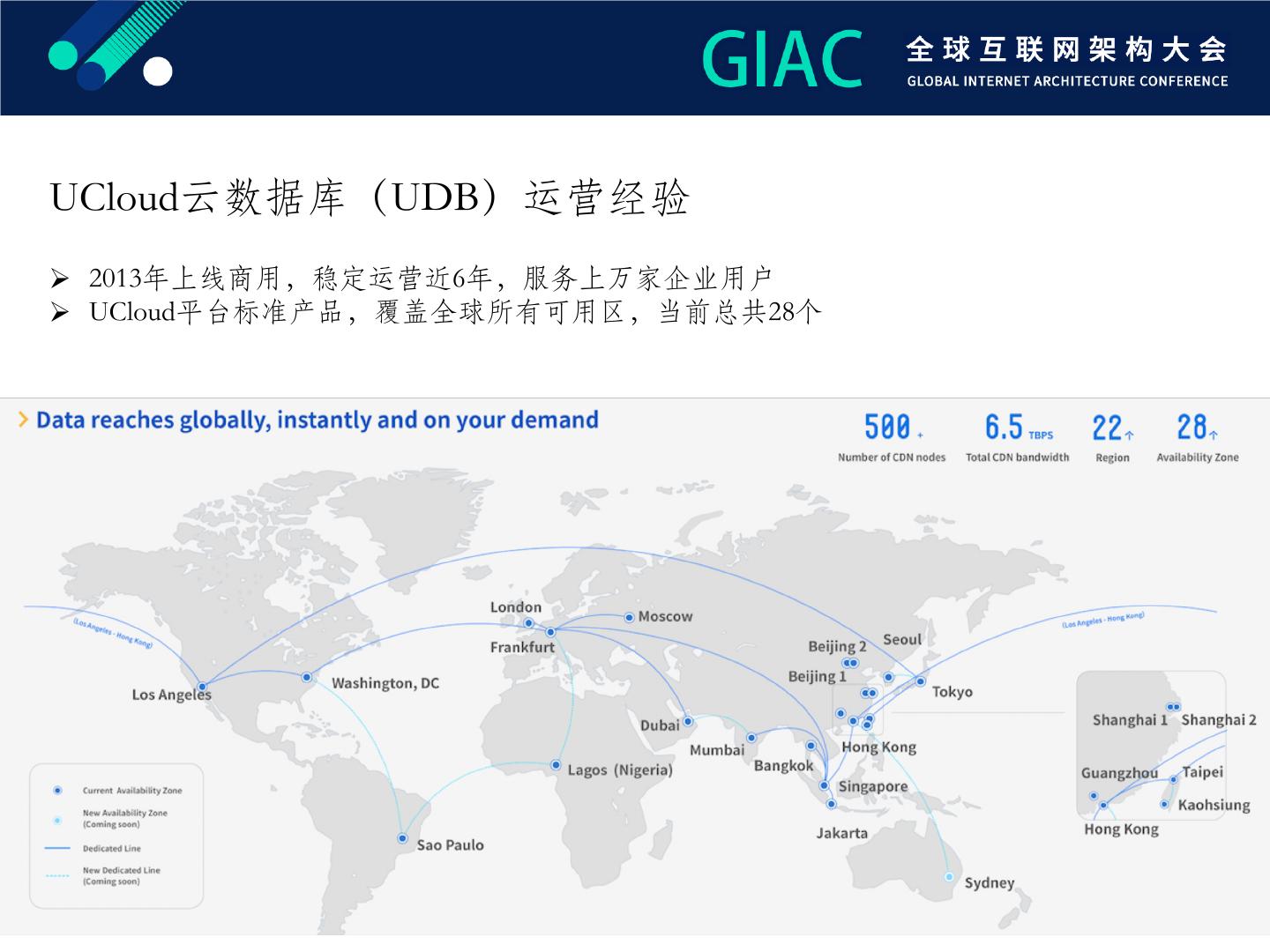Select the Frankfurt hub marker dot
1270x952 pixels.
tap(550, 631)
